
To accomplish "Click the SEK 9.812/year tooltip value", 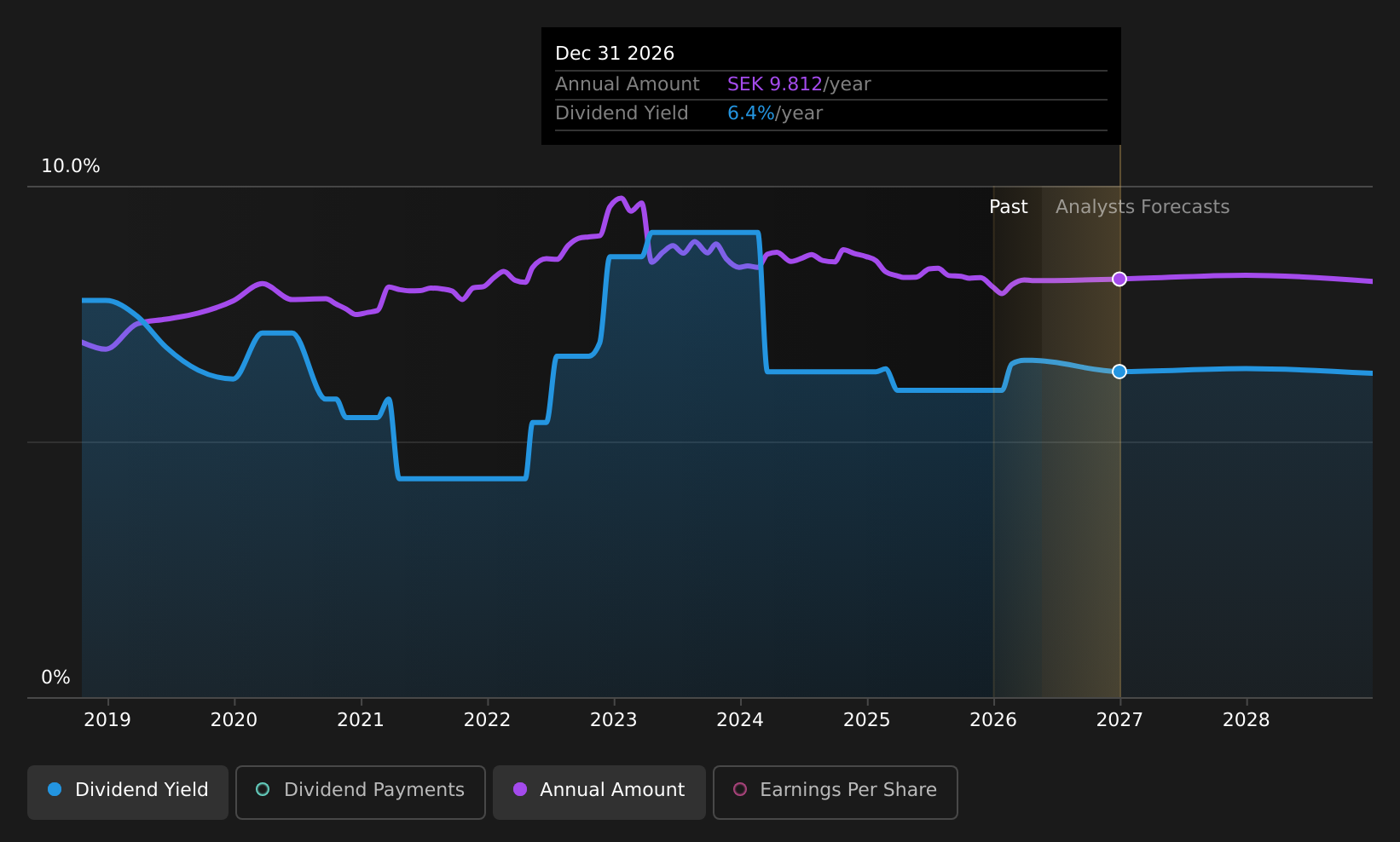I will [799, 84].
